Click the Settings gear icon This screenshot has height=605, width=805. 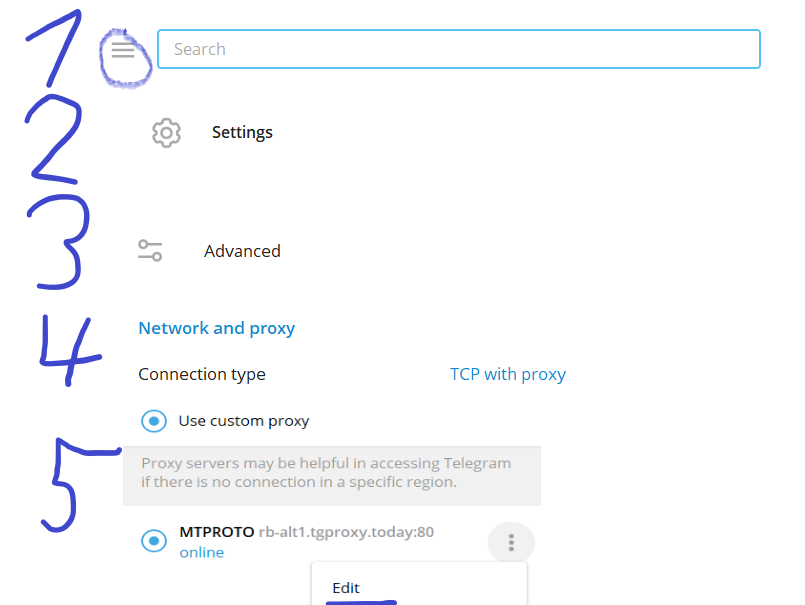pos(166,133)
